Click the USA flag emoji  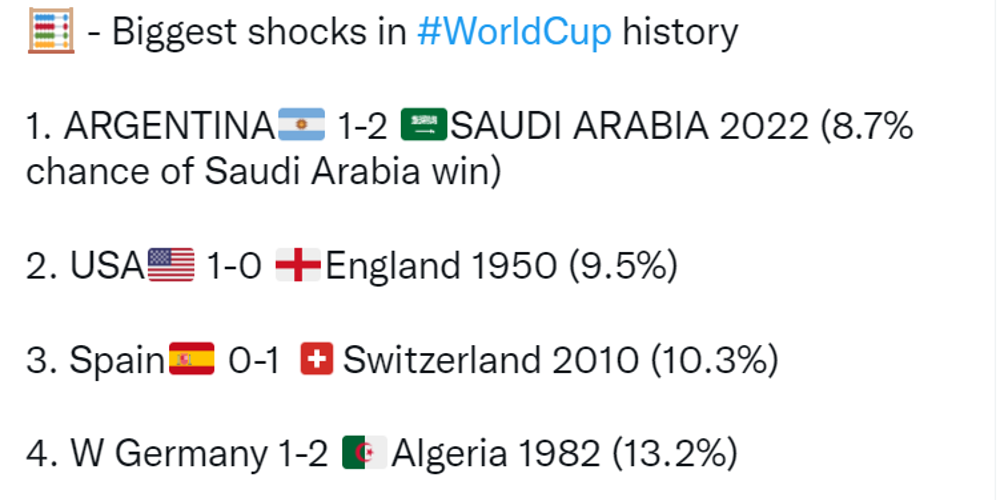(171, 265)
